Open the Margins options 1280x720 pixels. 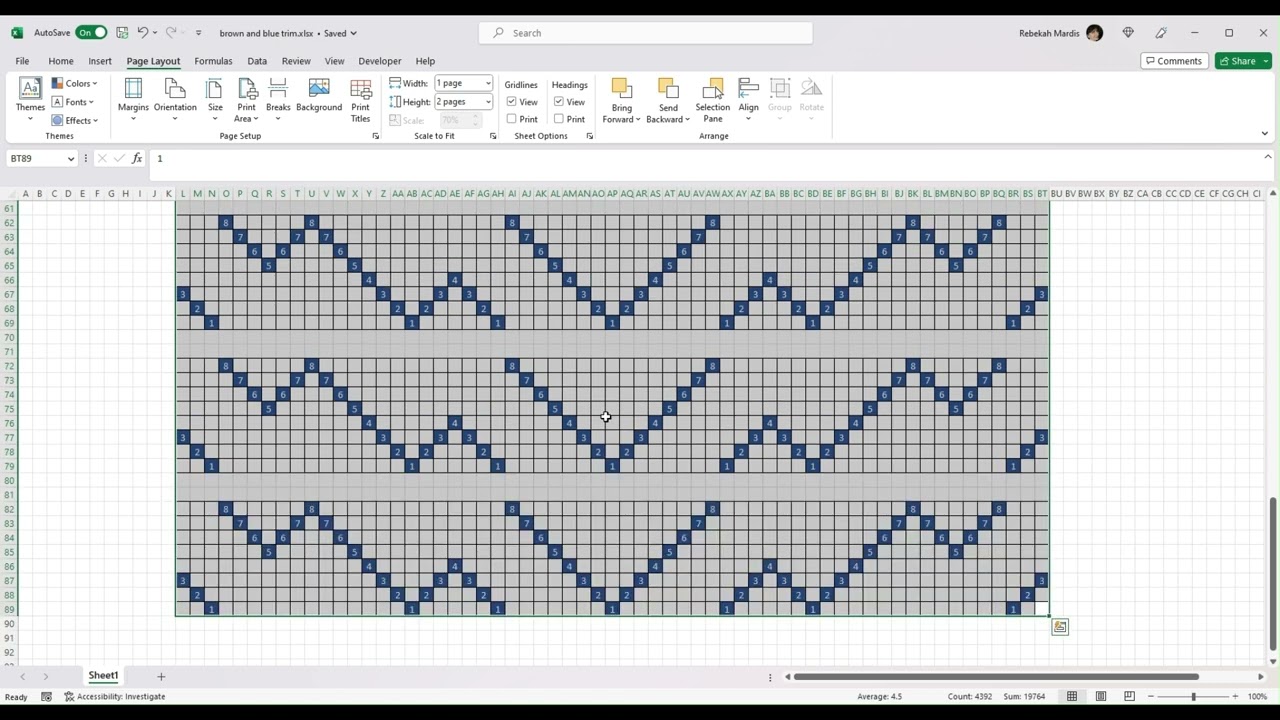133,100
